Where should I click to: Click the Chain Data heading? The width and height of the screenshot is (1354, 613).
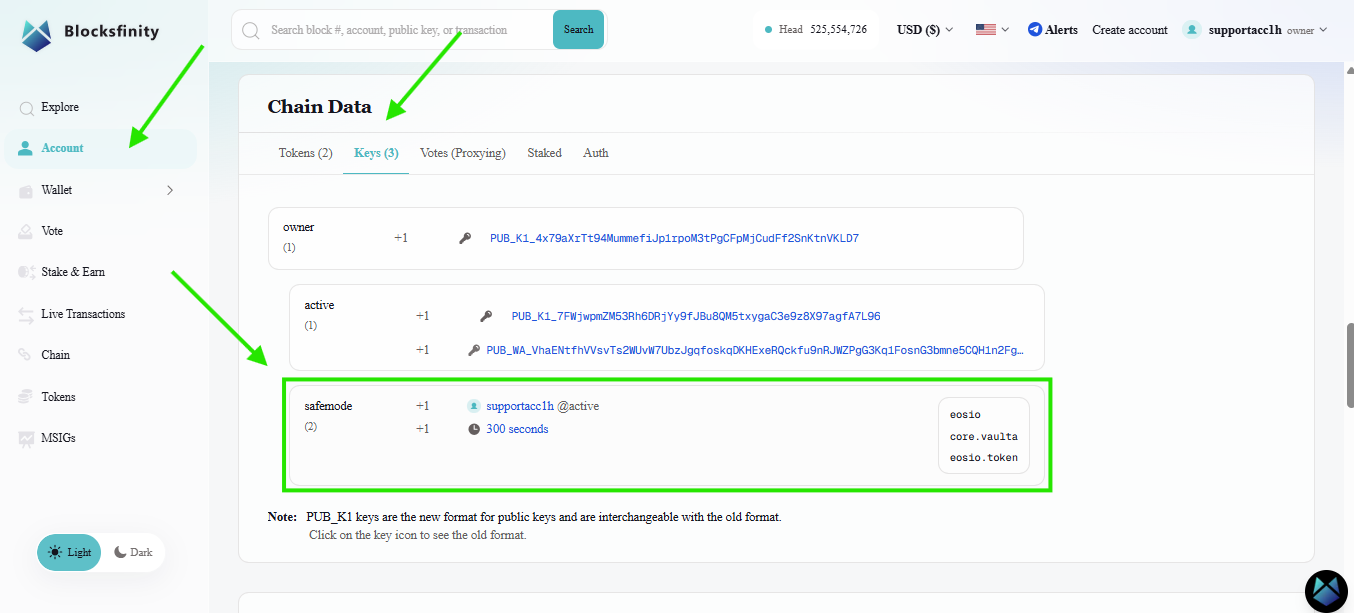point(319,107)
